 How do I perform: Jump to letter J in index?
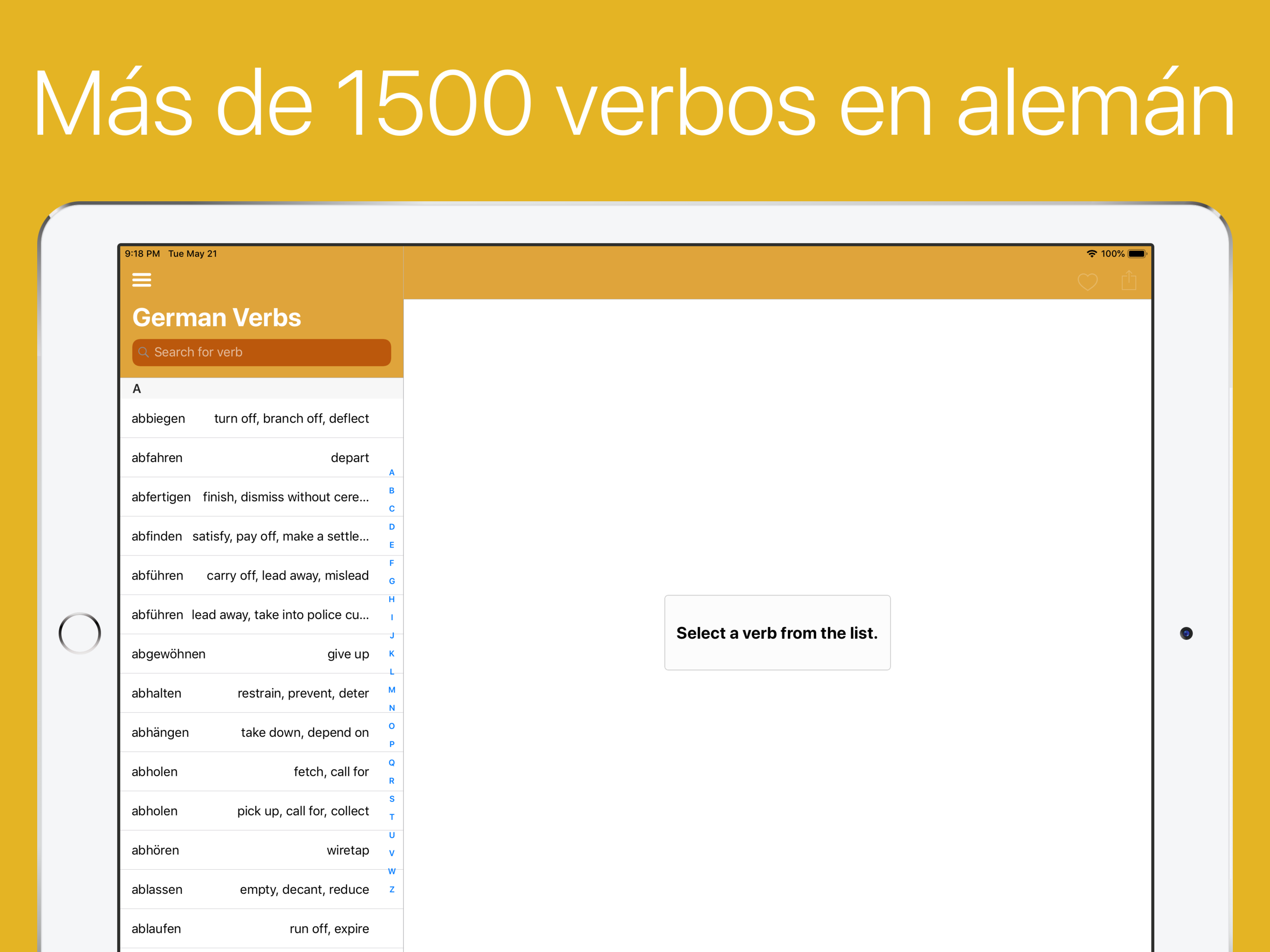[x=391, y=635]
